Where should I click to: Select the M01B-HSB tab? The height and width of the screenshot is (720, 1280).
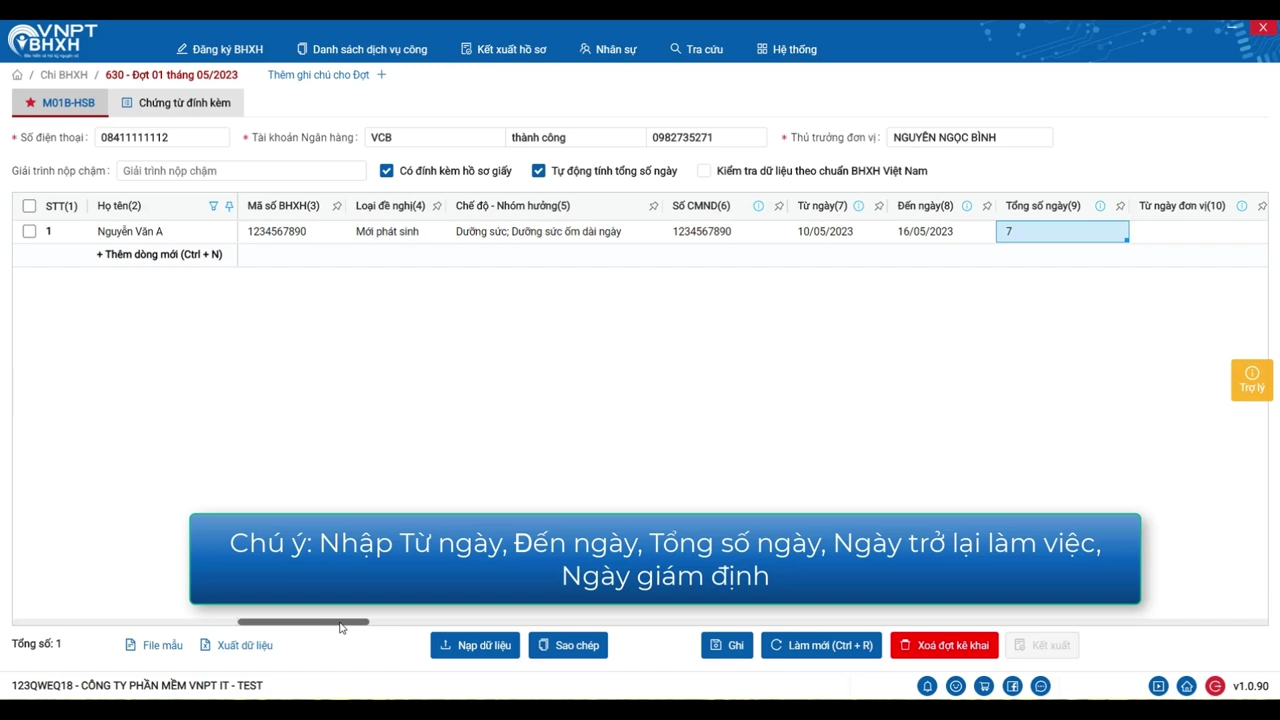60,103
